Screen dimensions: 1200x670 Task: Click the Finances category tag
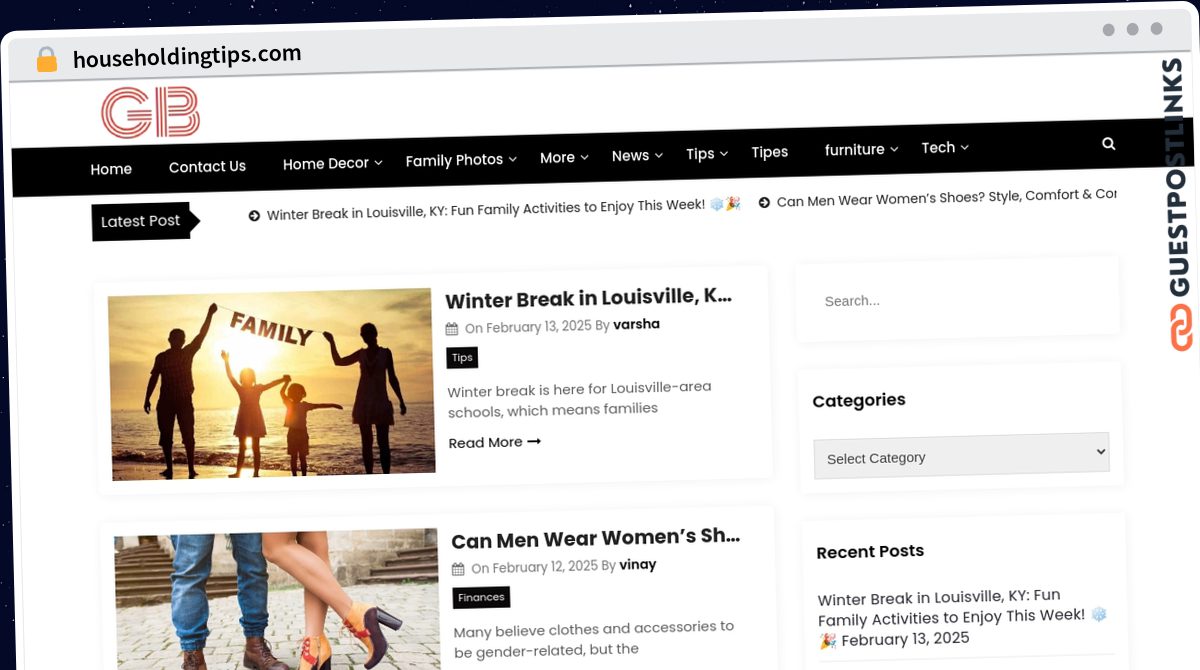481,597
